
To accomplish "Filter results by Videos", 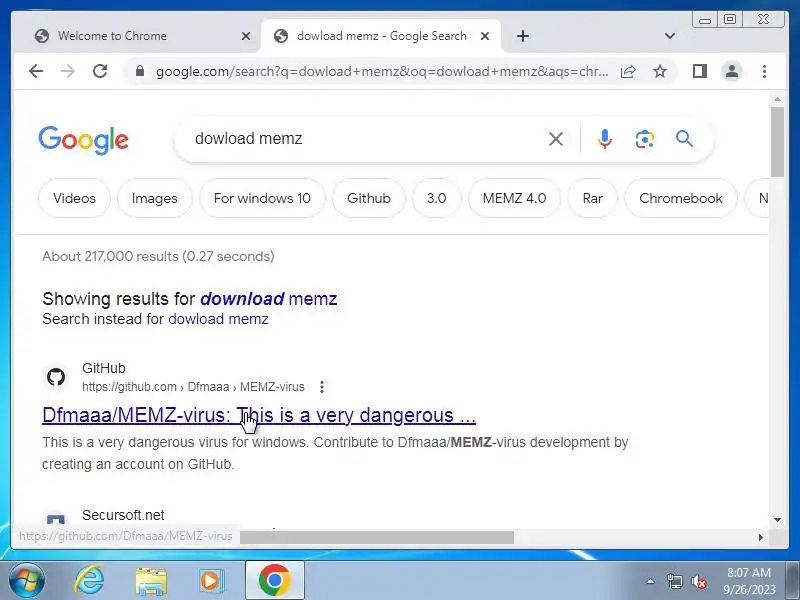I will [x=74, y=198].
